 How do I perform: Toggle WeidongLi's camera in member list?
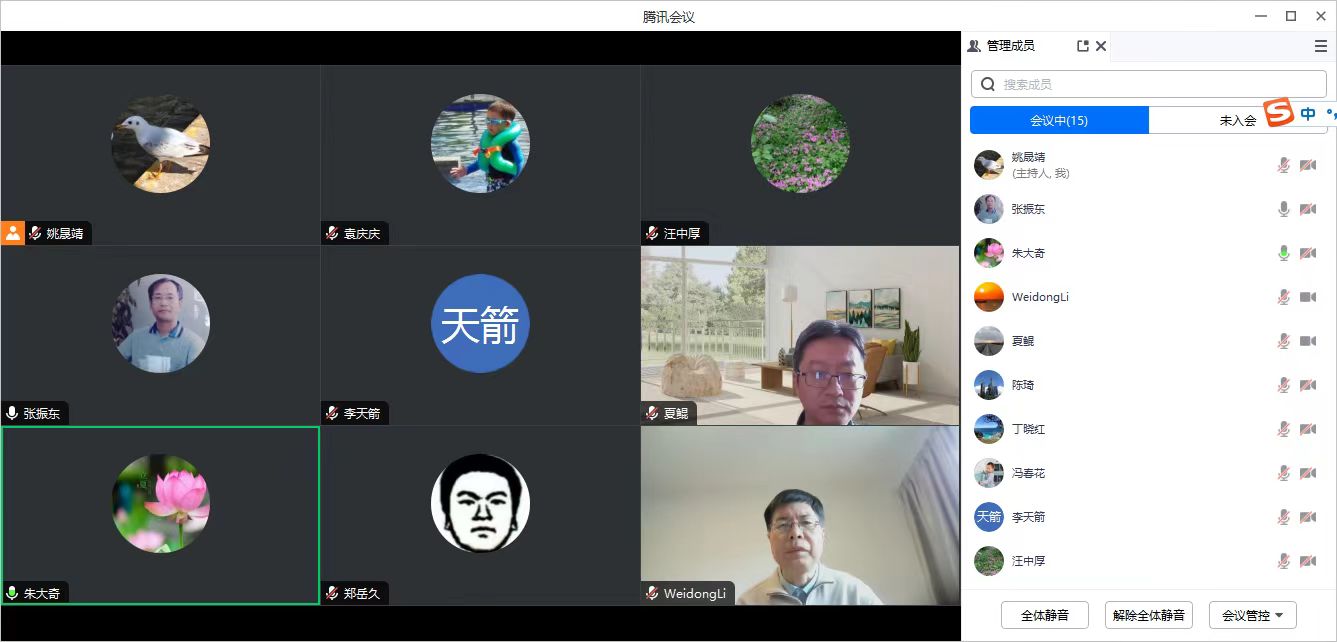(1307, 297)
